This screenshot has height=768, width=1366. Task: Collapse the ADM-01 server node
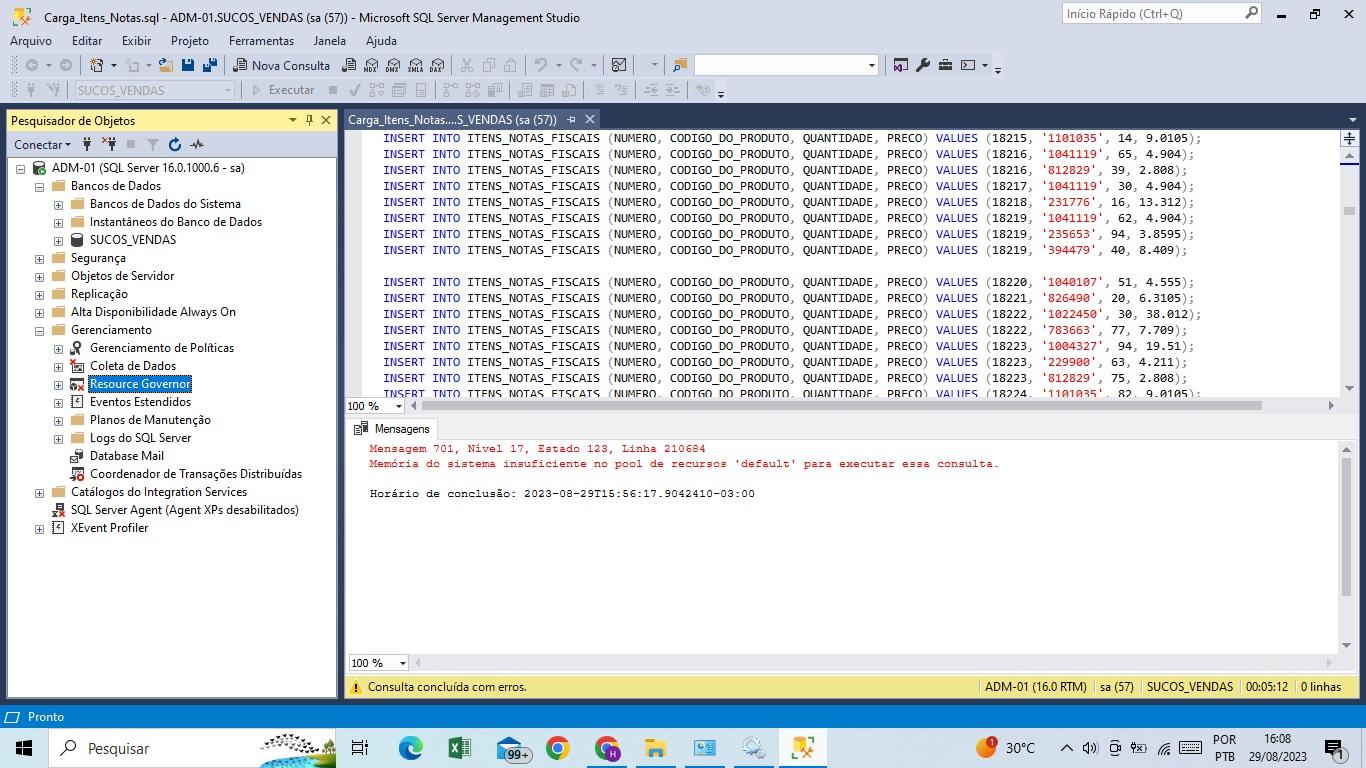[x=21, y=168]
